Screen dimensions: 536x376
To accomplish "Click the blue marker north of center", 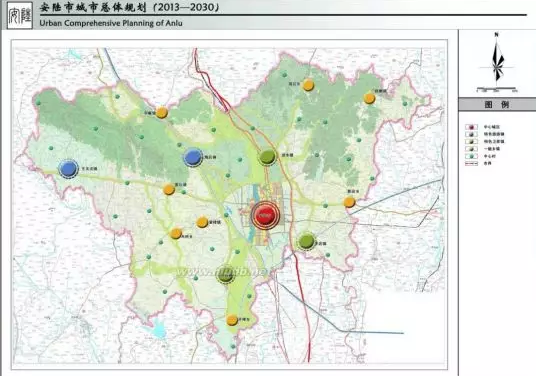I will (193, 158).
